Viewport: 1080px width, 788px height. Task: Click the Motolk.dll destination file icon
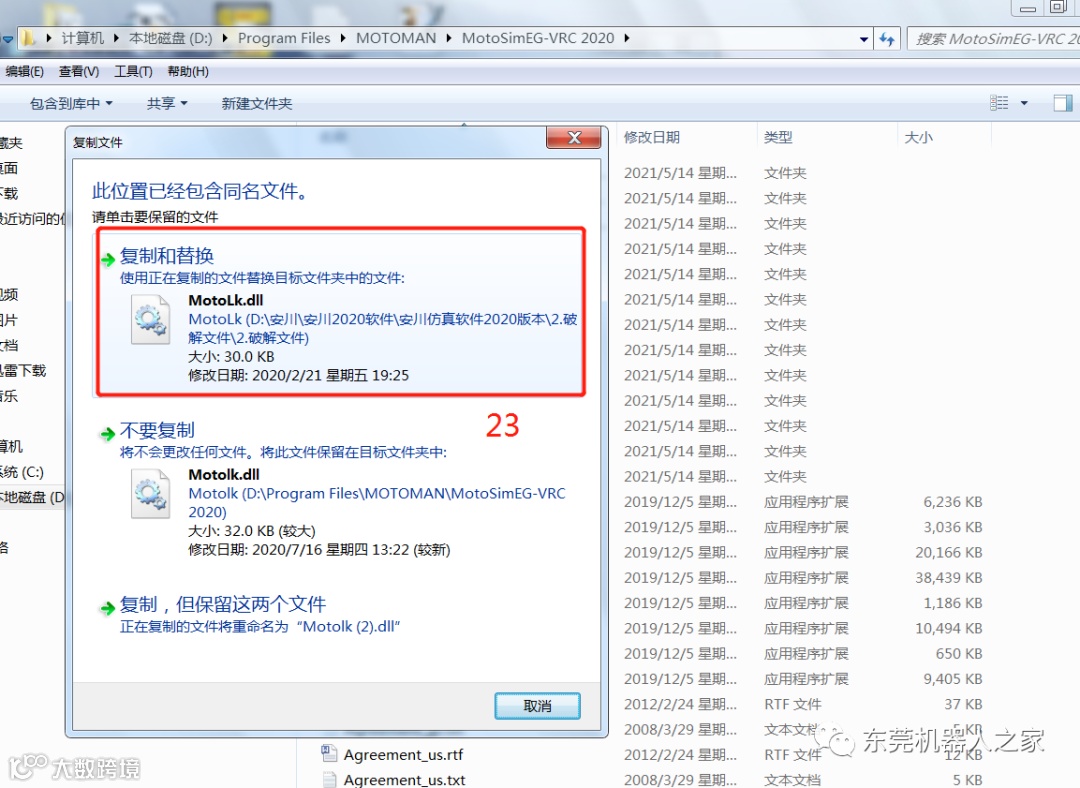tap(151, 493)
